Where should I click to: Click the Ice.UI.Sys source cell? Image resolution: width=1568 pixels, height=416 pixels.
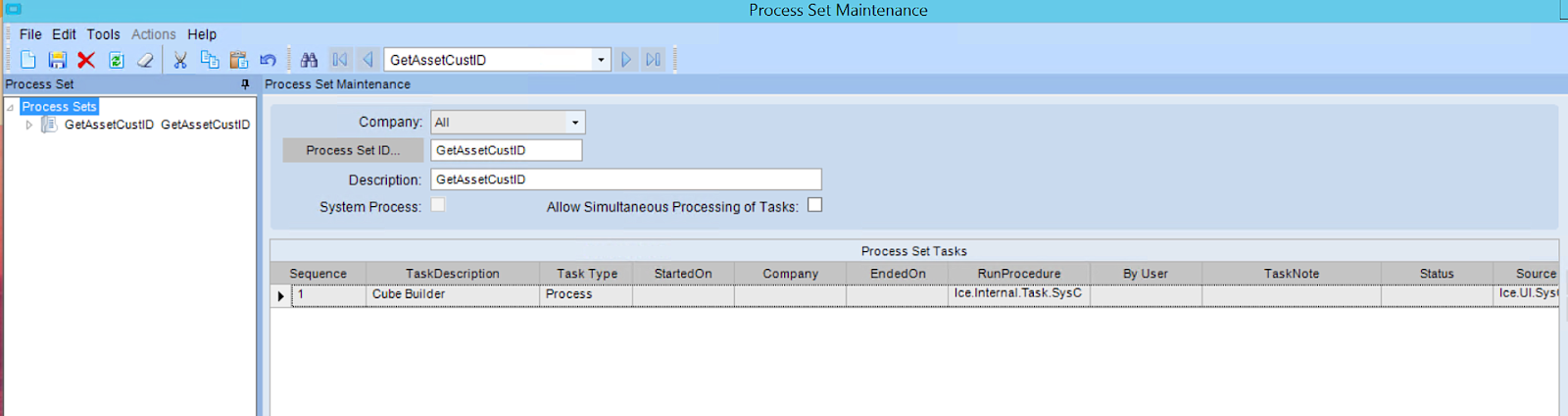click(1526, 294)
